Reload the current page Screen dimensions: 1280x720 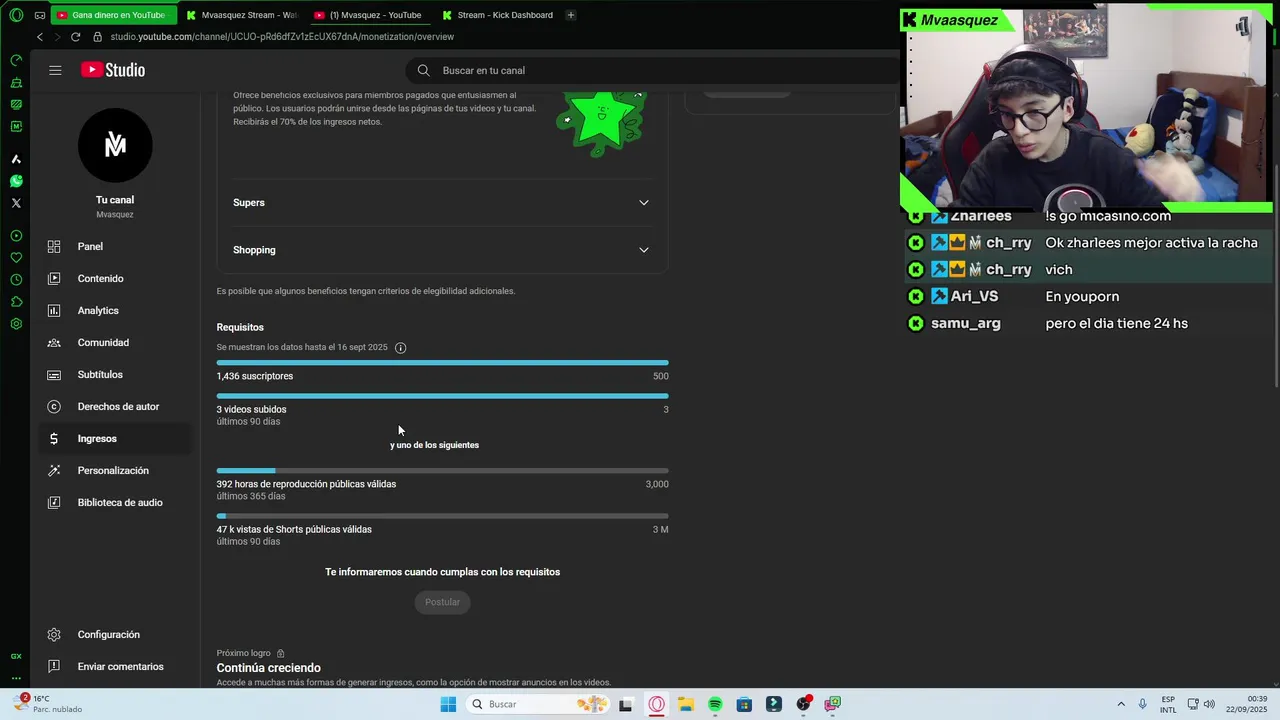tap(75, 37)
